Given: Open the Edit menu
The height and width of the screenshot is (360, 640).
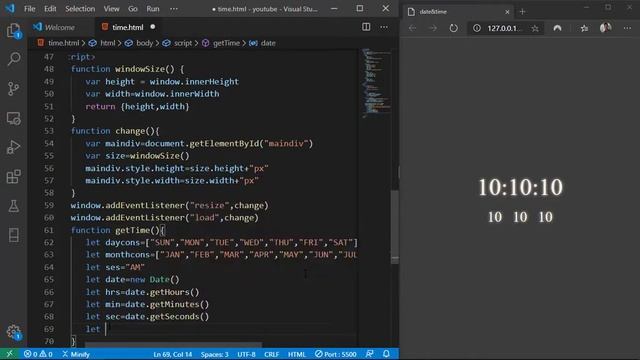Looking at the screenshot, I should click(50, 9).
